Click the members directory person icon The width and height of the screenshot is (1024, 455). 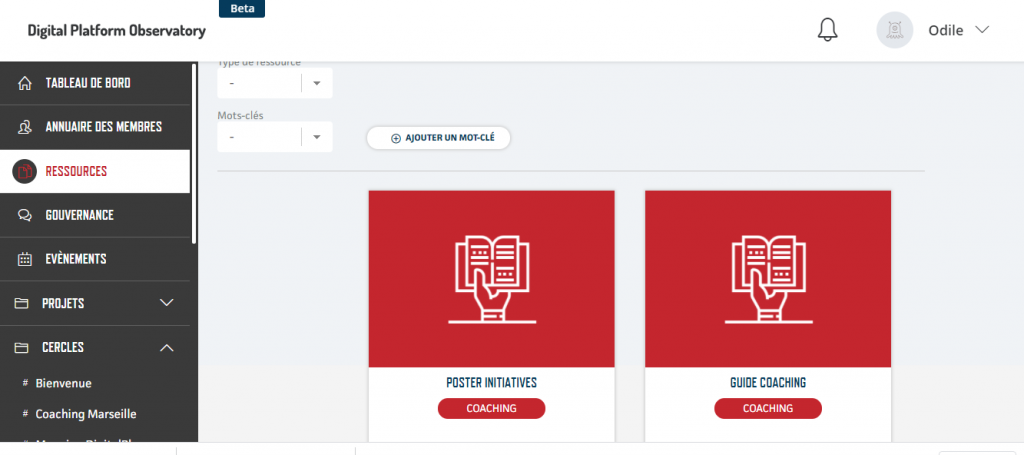pyautogui.click(x=26, y=127)
